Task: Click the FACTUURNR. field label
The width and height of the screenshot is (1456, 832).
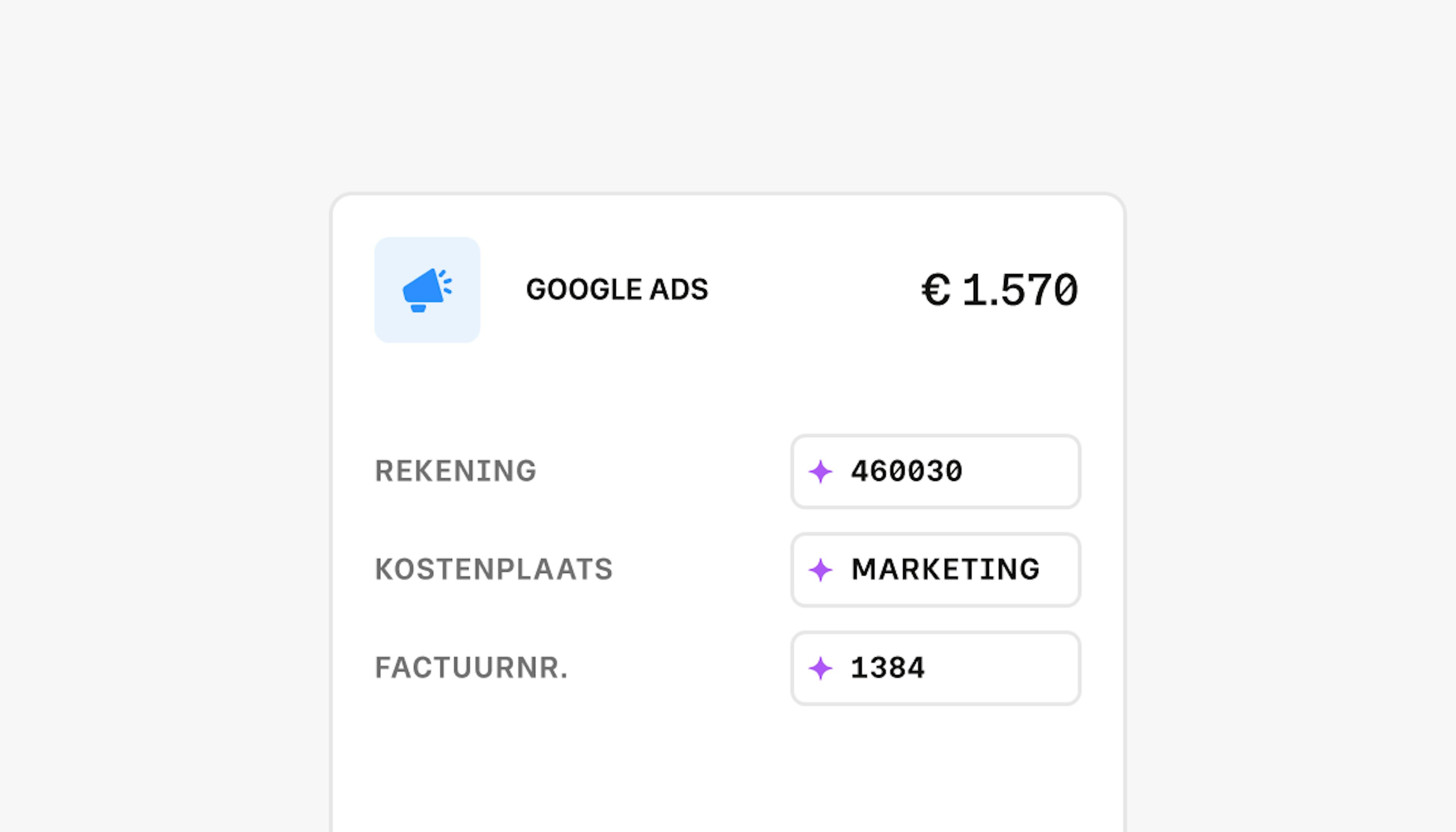Action: point(471,667)
